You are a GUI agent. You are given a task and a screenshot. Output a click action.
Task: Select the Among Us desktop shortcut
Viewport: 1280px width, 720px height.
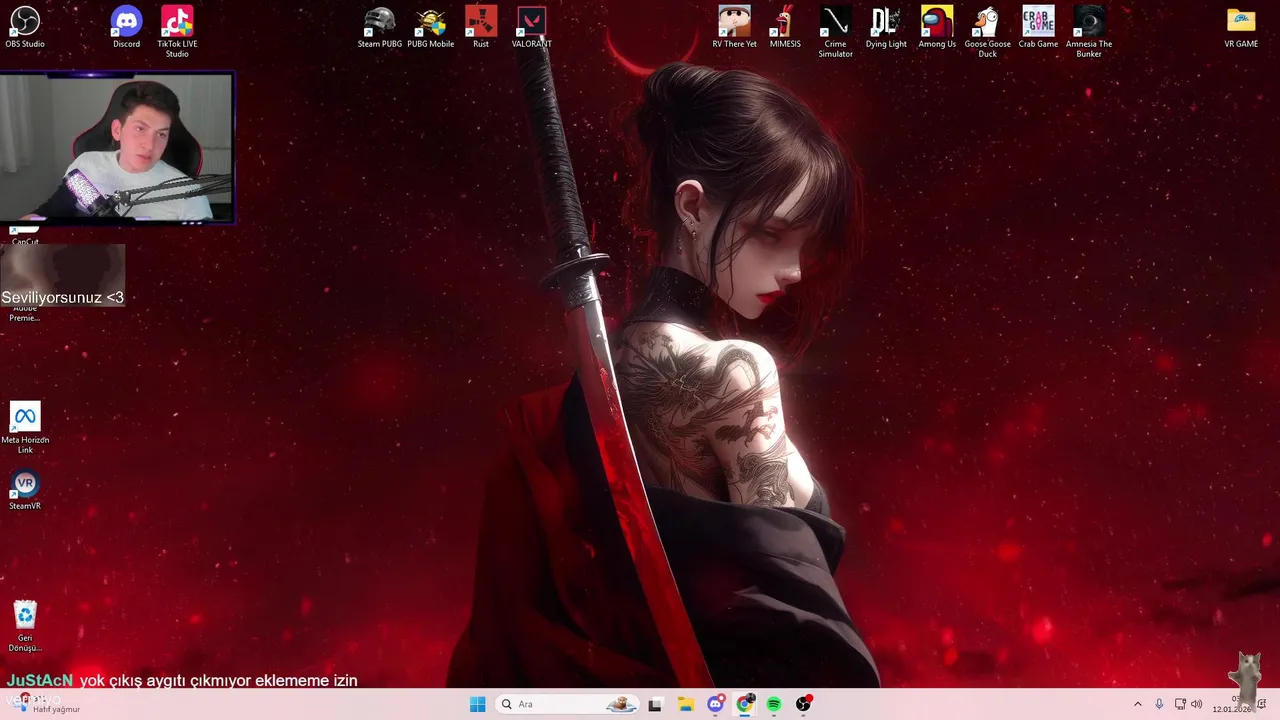tap(937, 27)
